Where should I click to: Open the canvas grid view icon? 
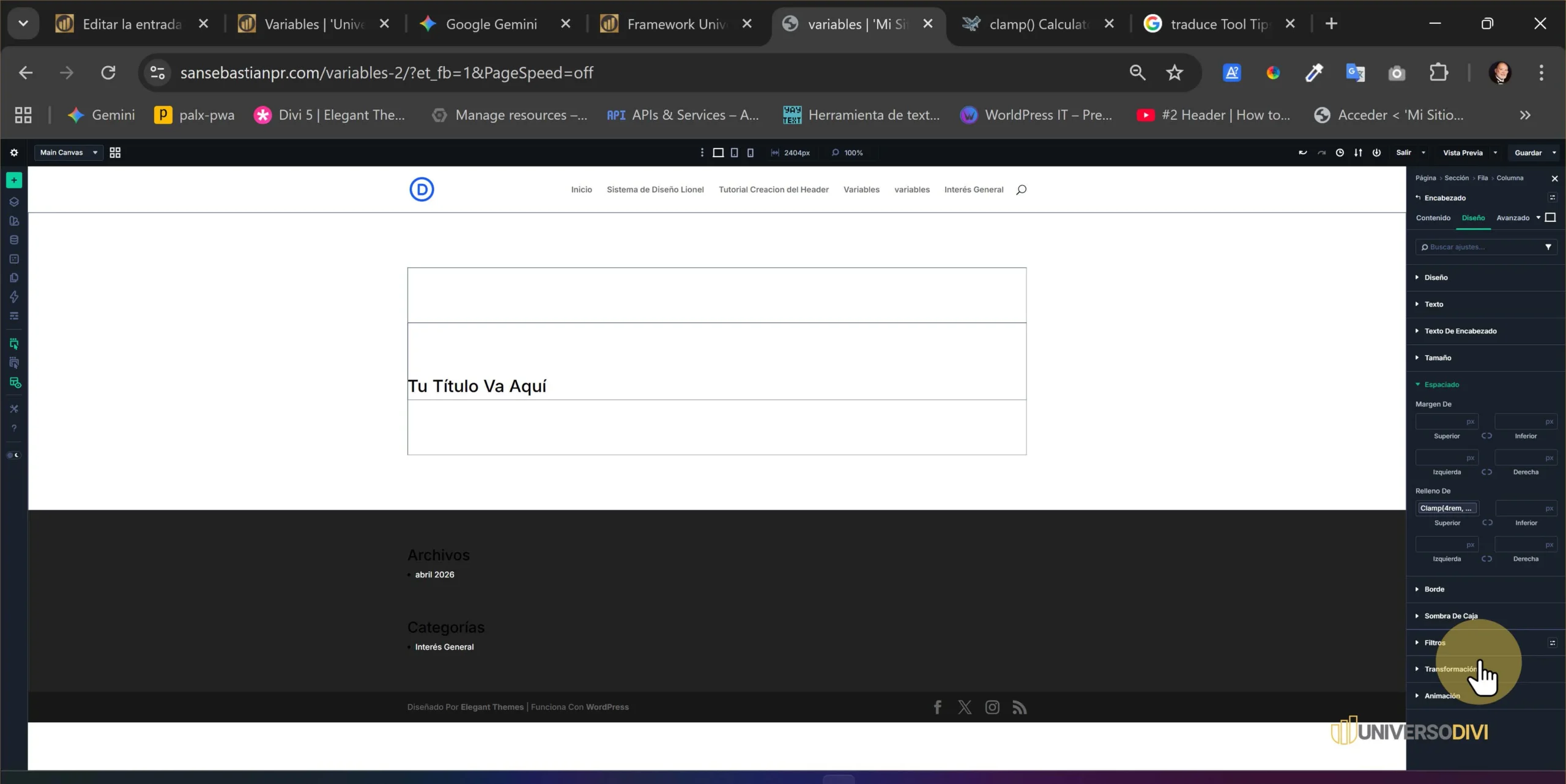115,153
